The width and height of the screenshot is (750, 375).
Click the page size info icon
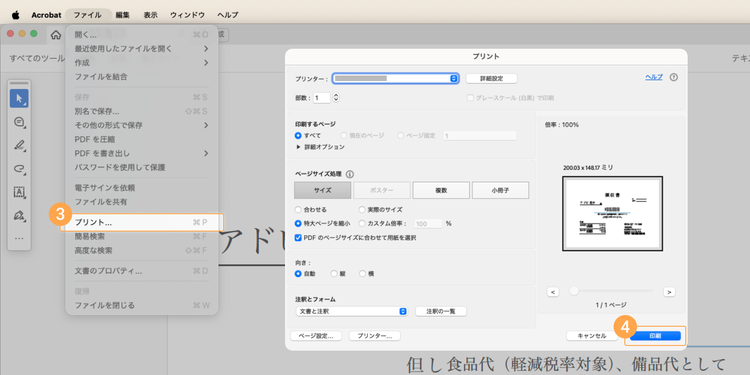[x=349, y=175]
